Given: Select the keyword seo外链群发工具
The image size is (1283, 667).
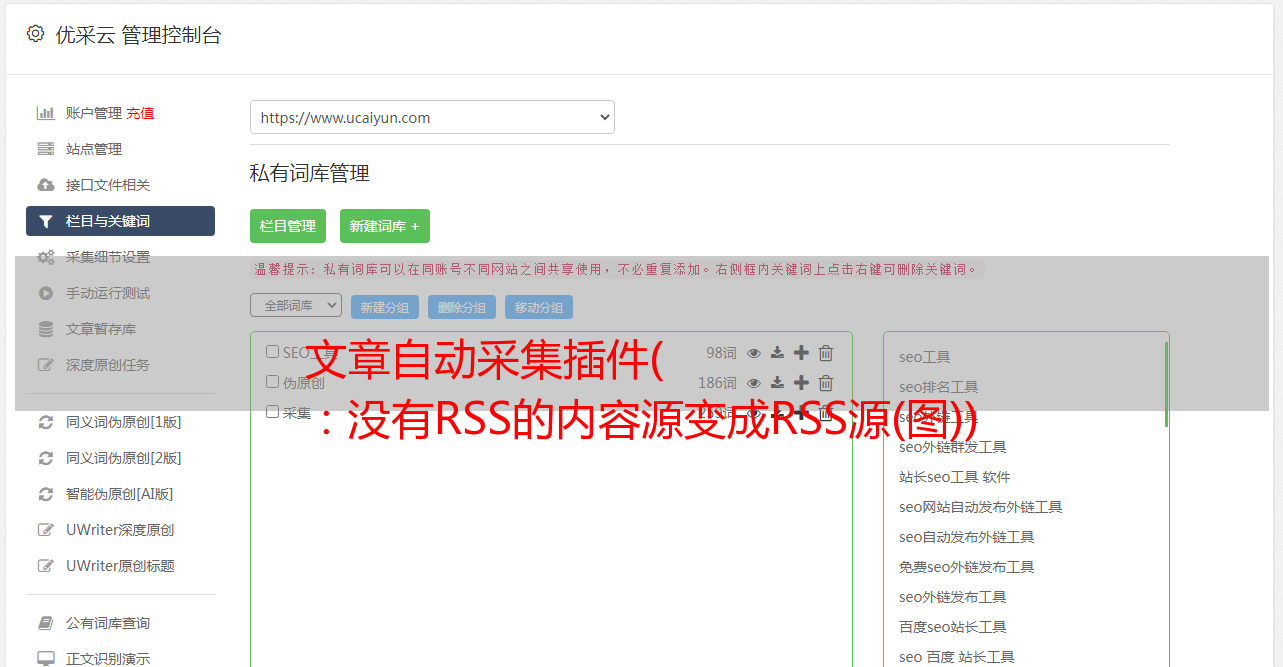Looking at the screenshot, I should 953,447.
